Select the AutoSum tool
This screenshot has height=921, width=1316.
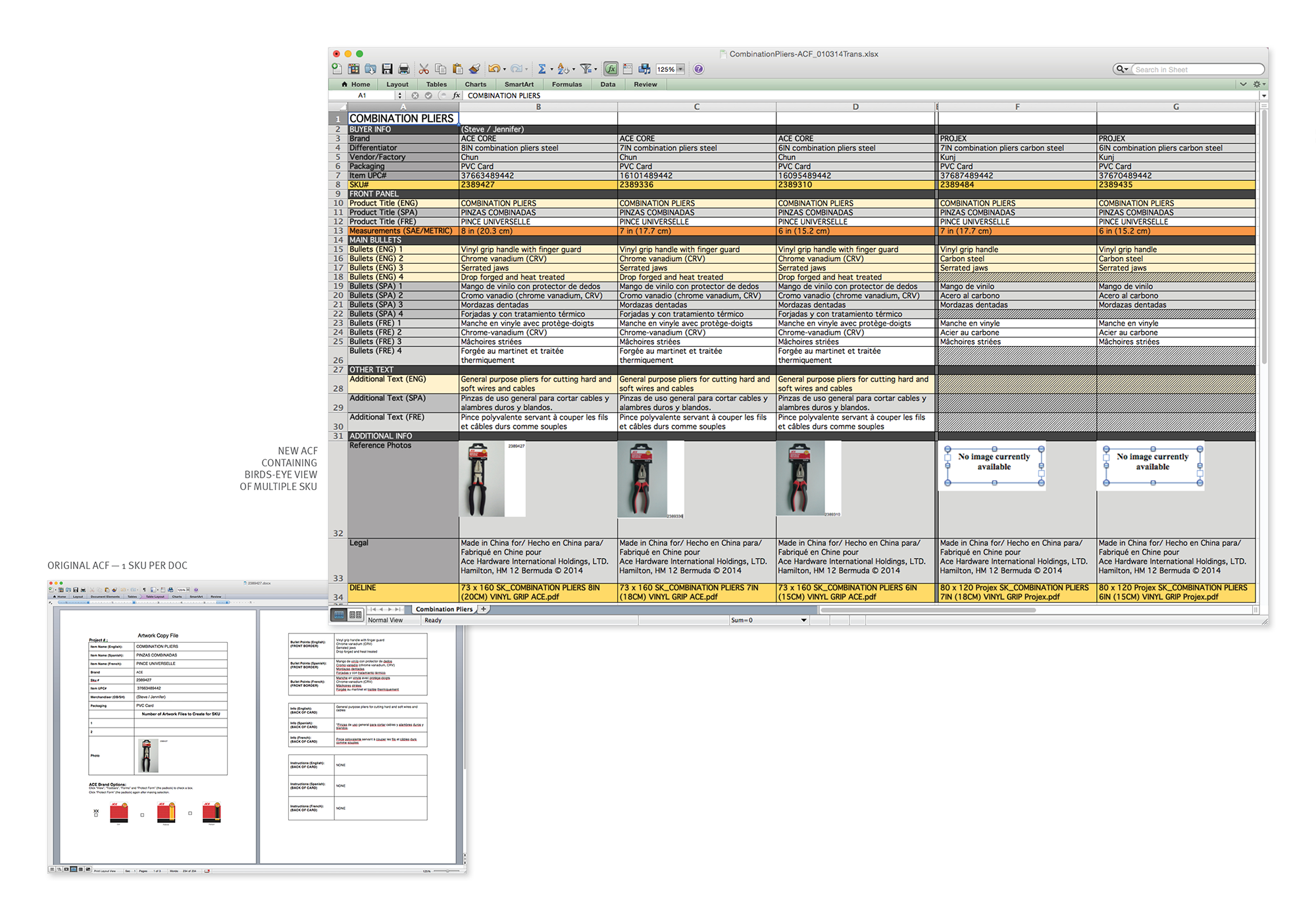pos(543,68)
